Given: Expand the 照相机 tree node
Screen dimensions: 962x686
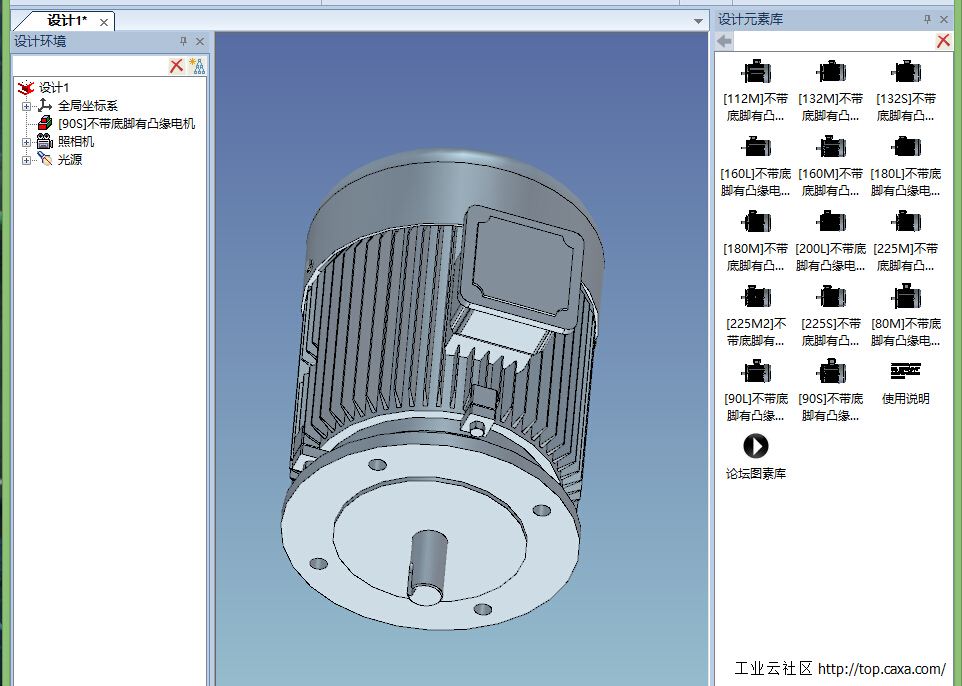Looking at the screenshot, I should coord(27,142).
